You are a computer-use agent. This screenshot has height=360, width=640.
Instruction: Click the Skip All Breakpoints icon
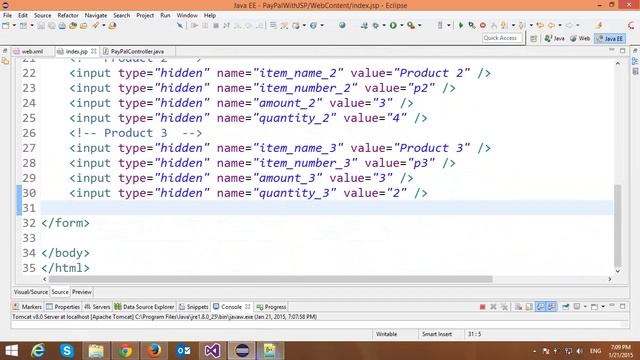pos(180,25)
